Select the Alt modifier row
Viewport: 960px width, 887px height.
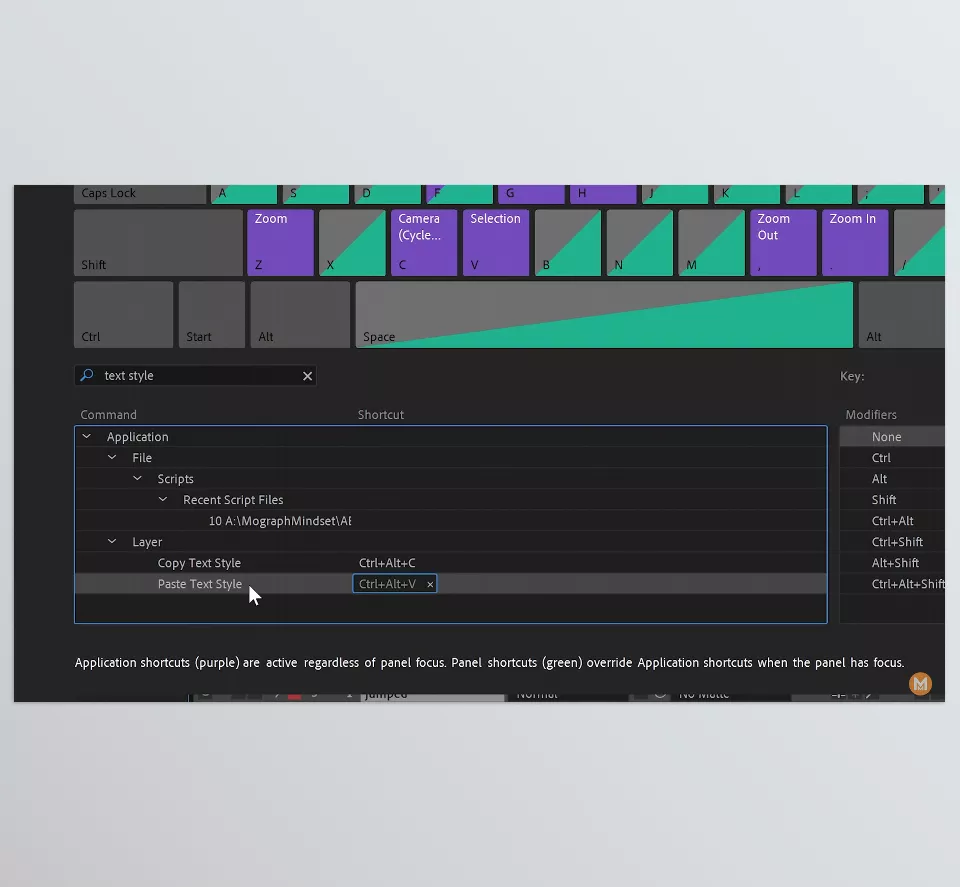coord(892,479)
